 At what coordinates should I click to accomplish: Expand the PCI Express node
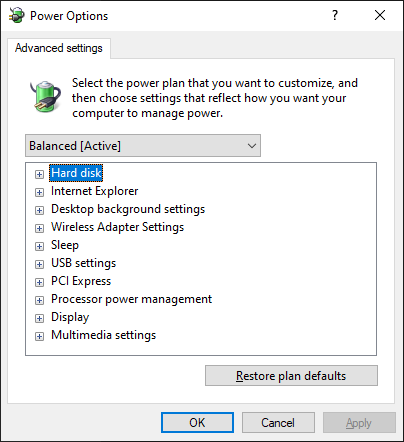(x=39, y=282)
